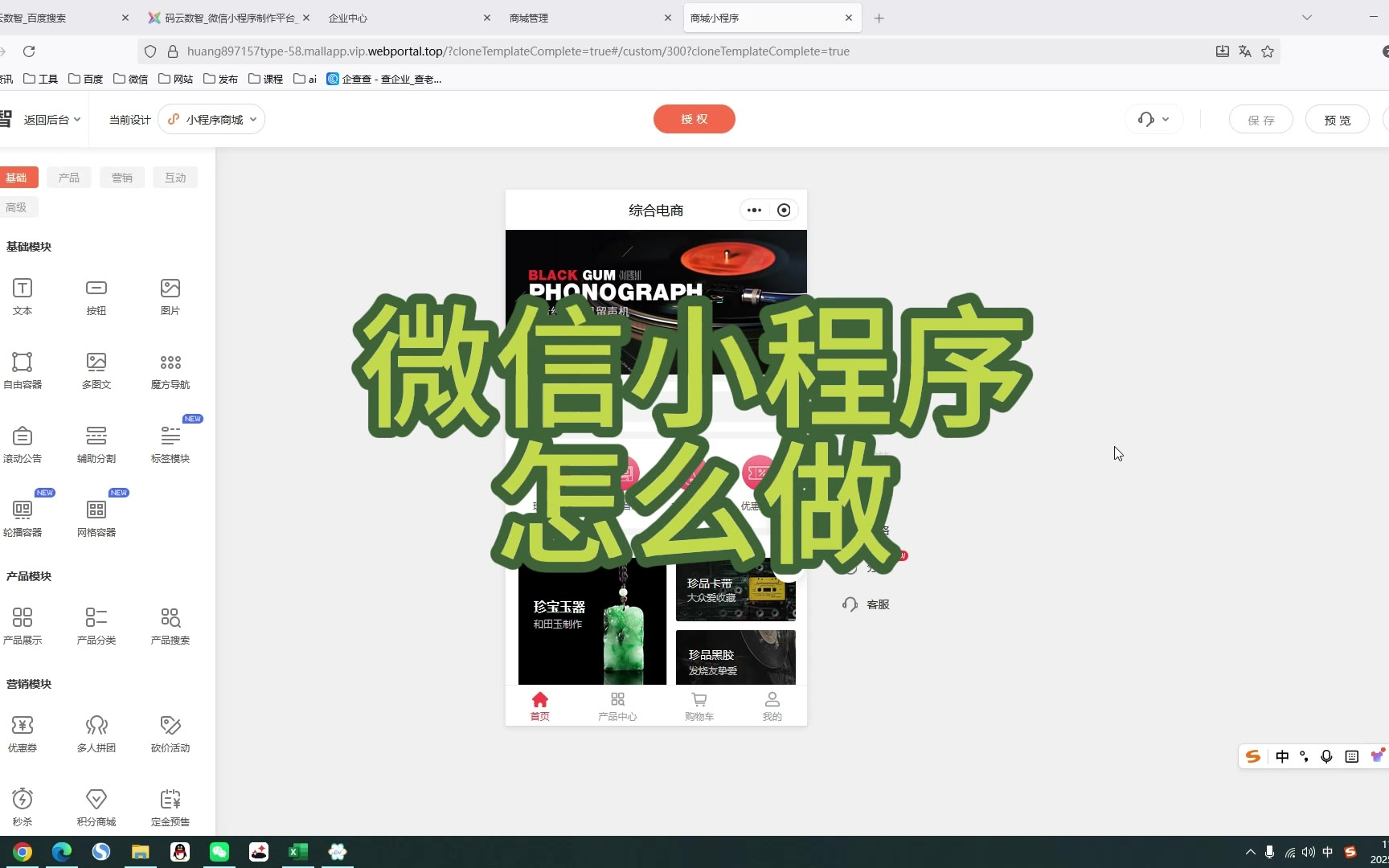Select the 珍品卡带 product card

pos(735,590)
